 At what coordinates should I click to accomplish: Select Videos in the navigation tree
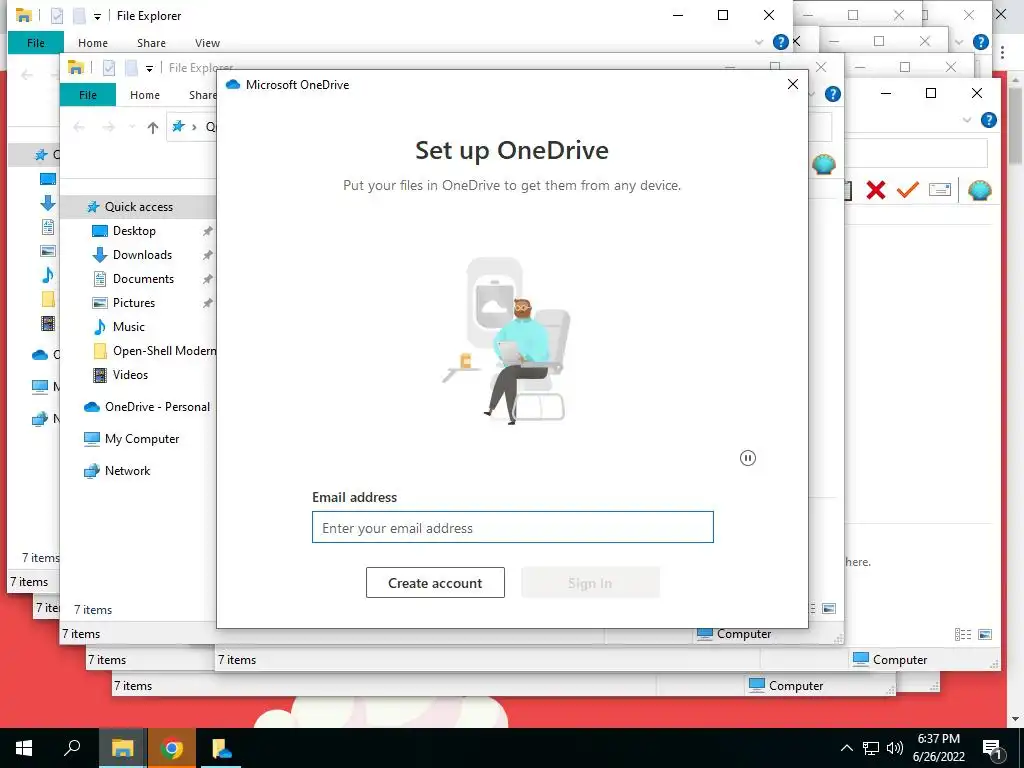130,375
